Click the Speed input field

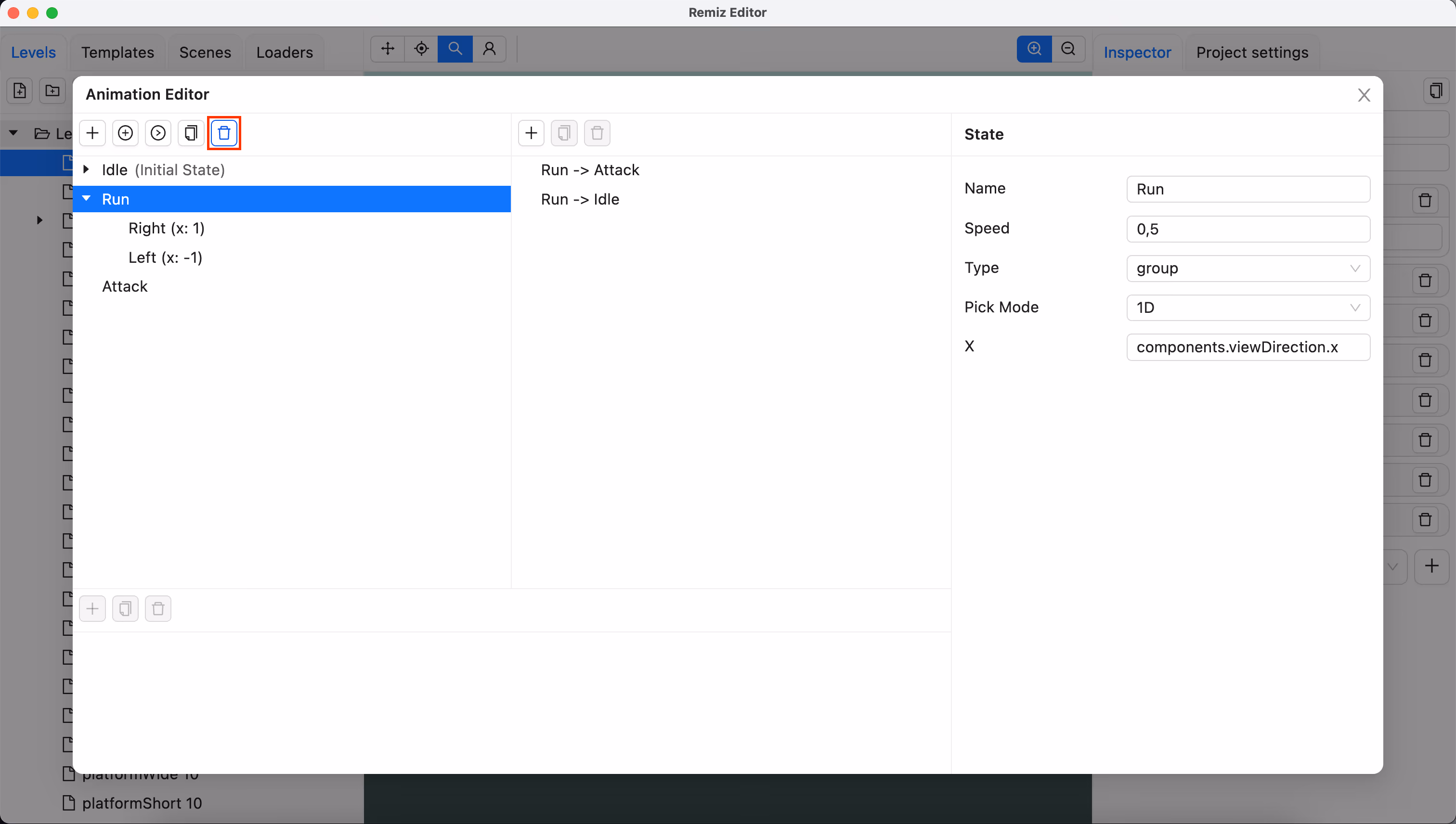[1248, 229]
